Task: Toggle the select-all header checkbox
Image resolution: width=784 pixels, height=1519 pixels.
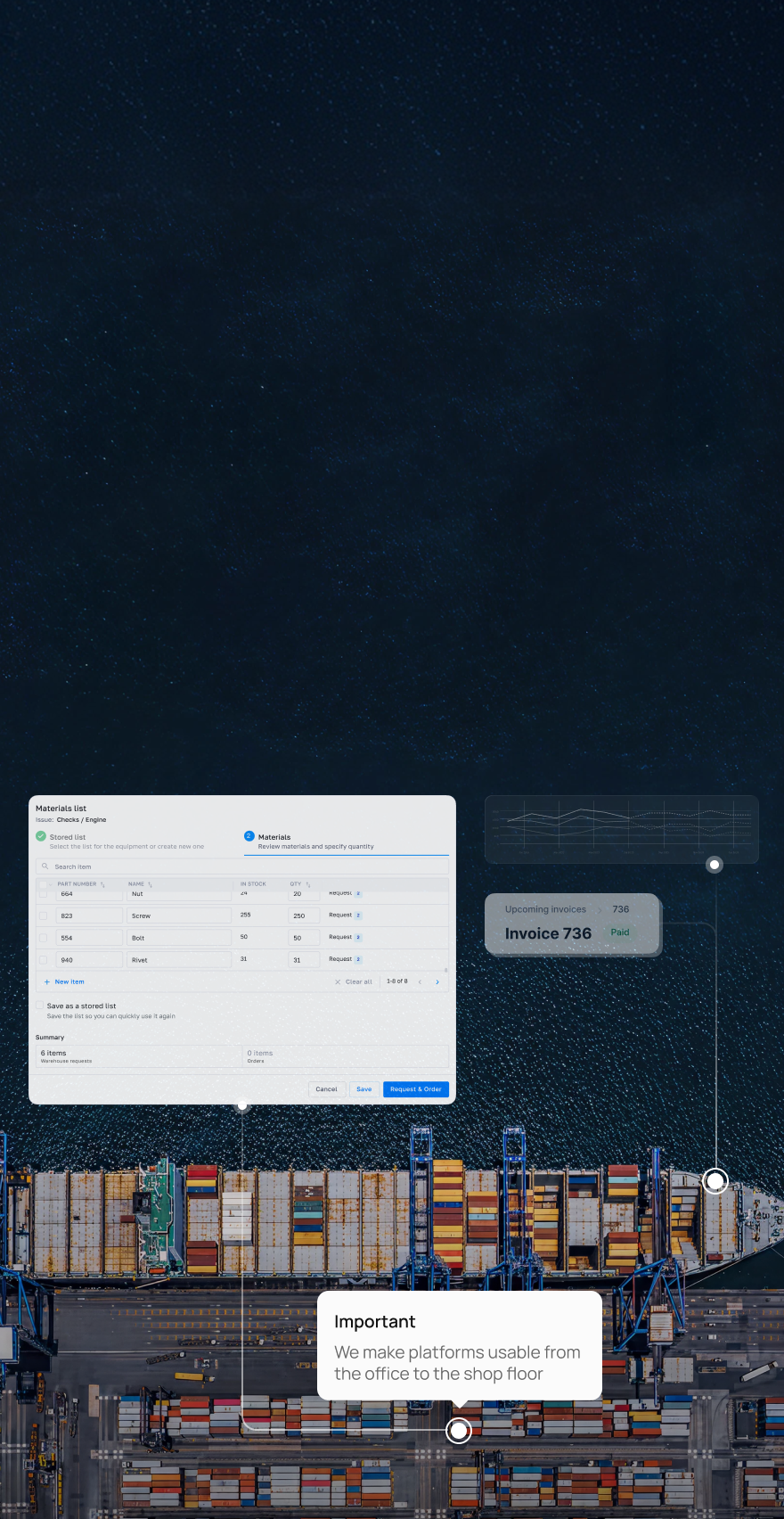Action: (x=43, y=884)
